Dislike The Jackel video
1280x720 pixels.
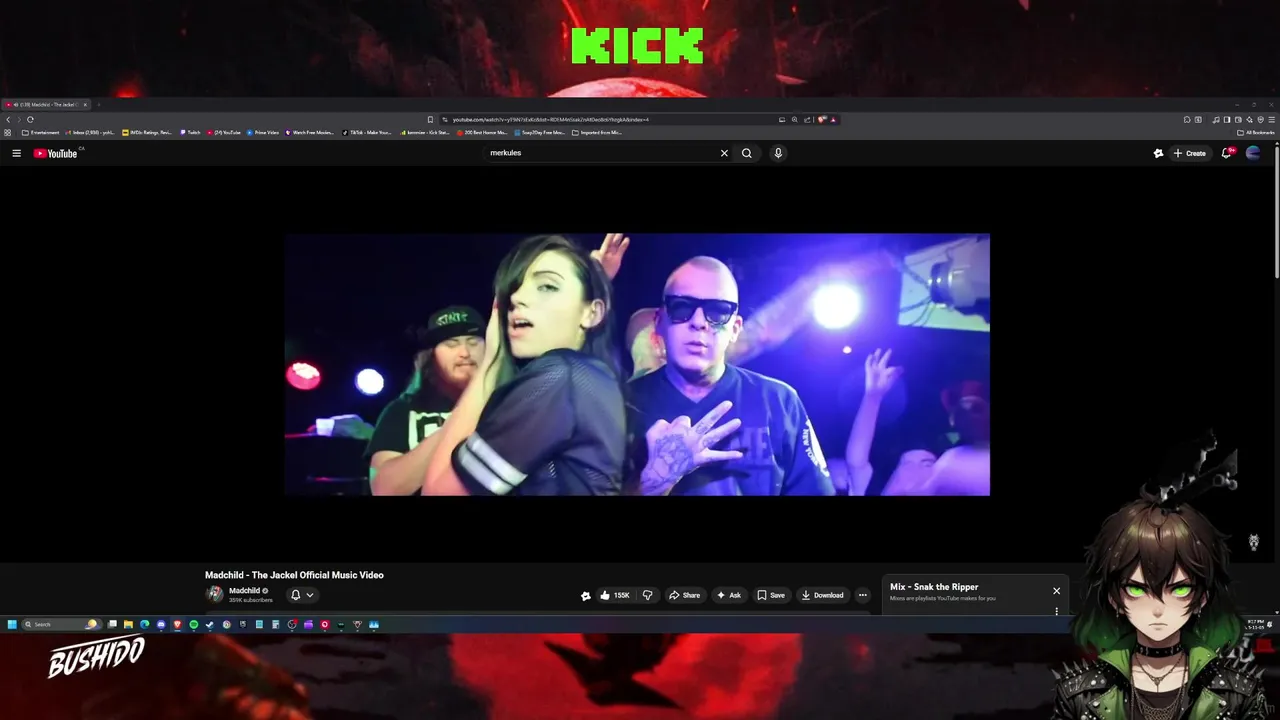coord(647,595)
